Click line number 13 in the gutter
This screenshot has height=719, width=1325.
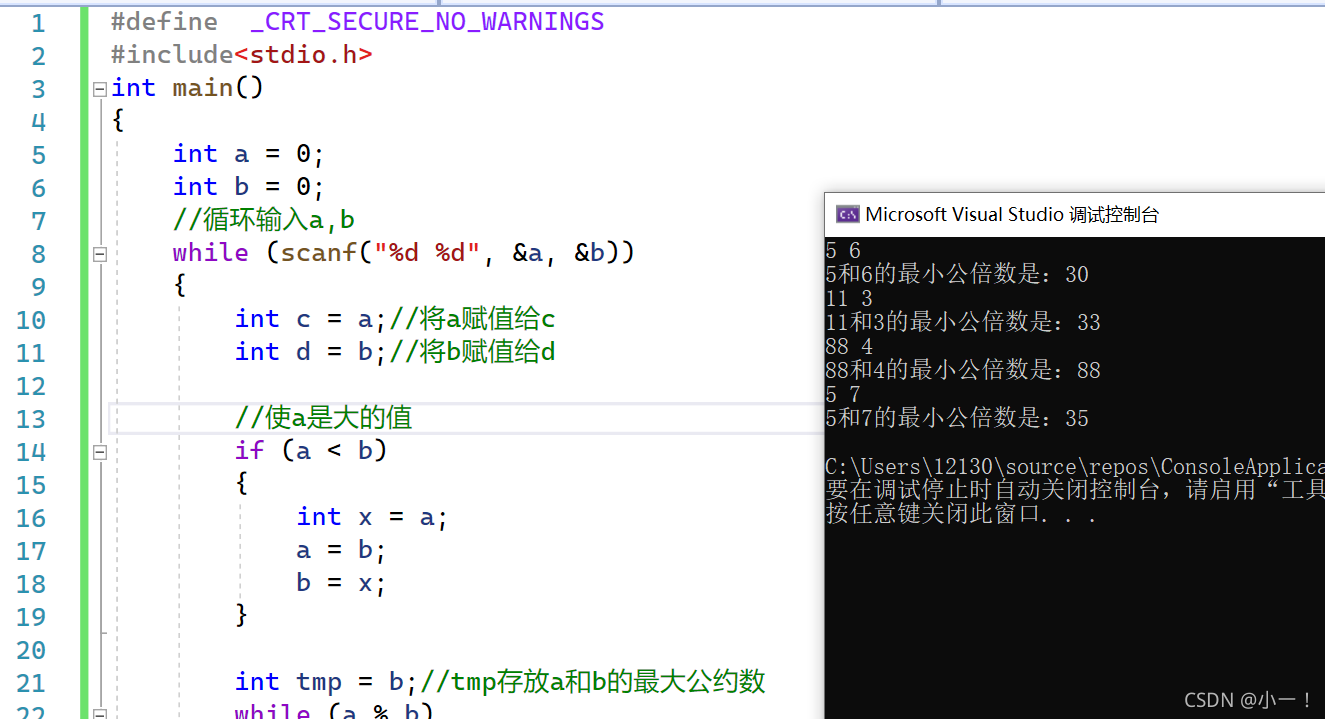tap(30, 419)
